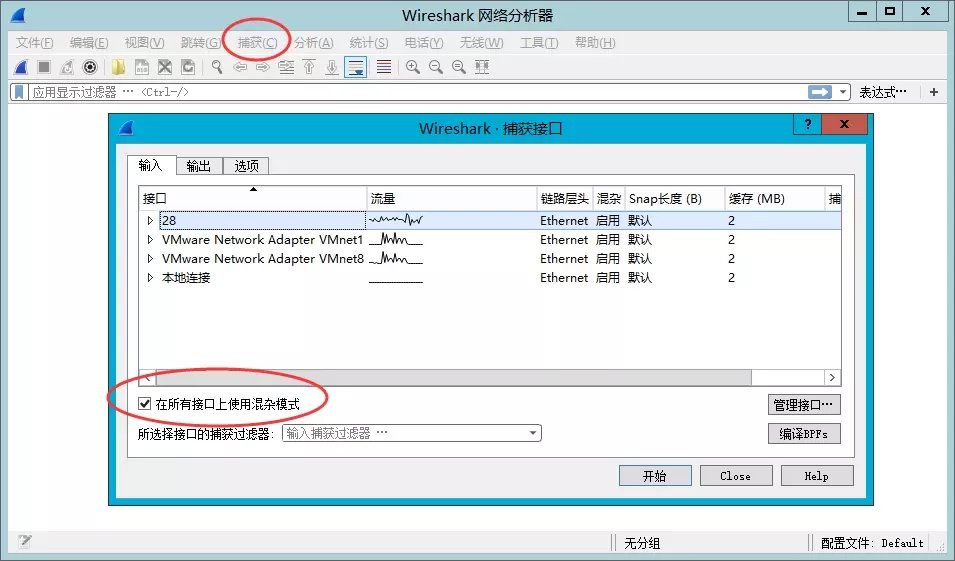Open display filter history dropdown
The width and height of the screenshot is (955, 561).
[x=843, y=92]
